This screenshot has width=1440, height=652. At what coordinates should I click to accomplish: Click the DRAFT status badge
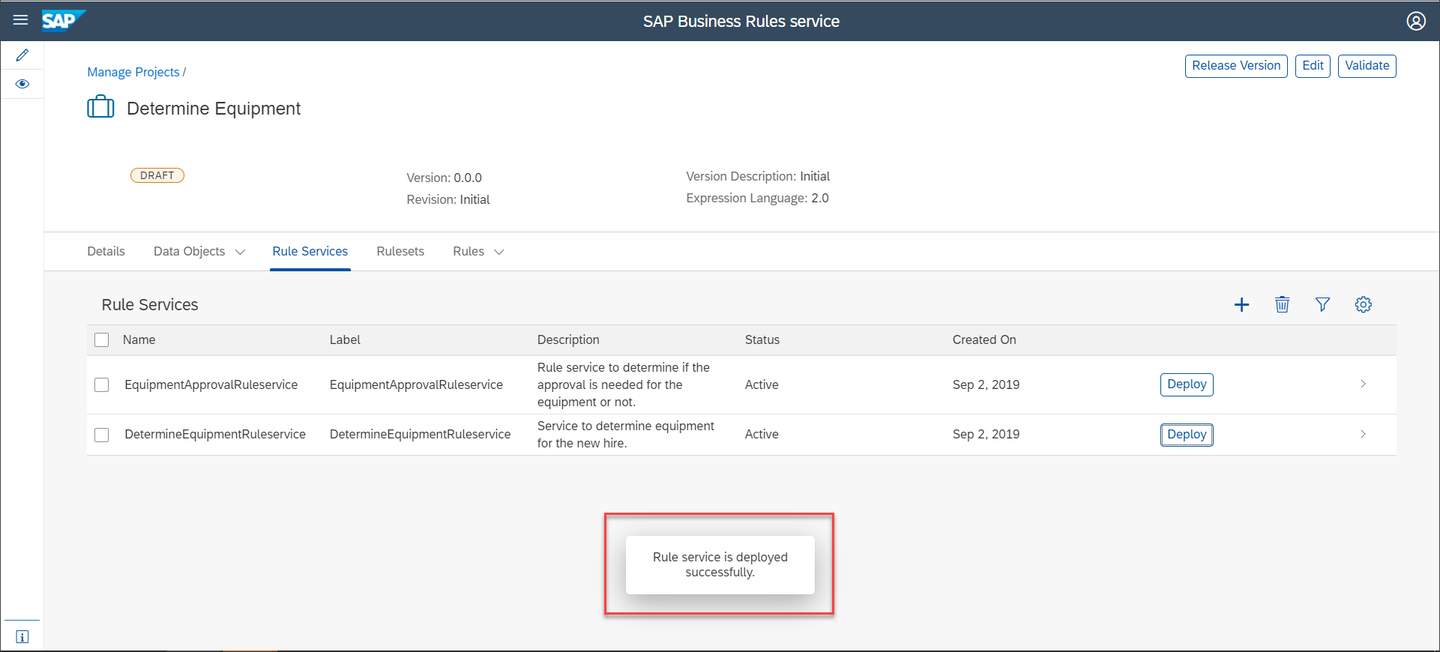click(x=157, y=175)
